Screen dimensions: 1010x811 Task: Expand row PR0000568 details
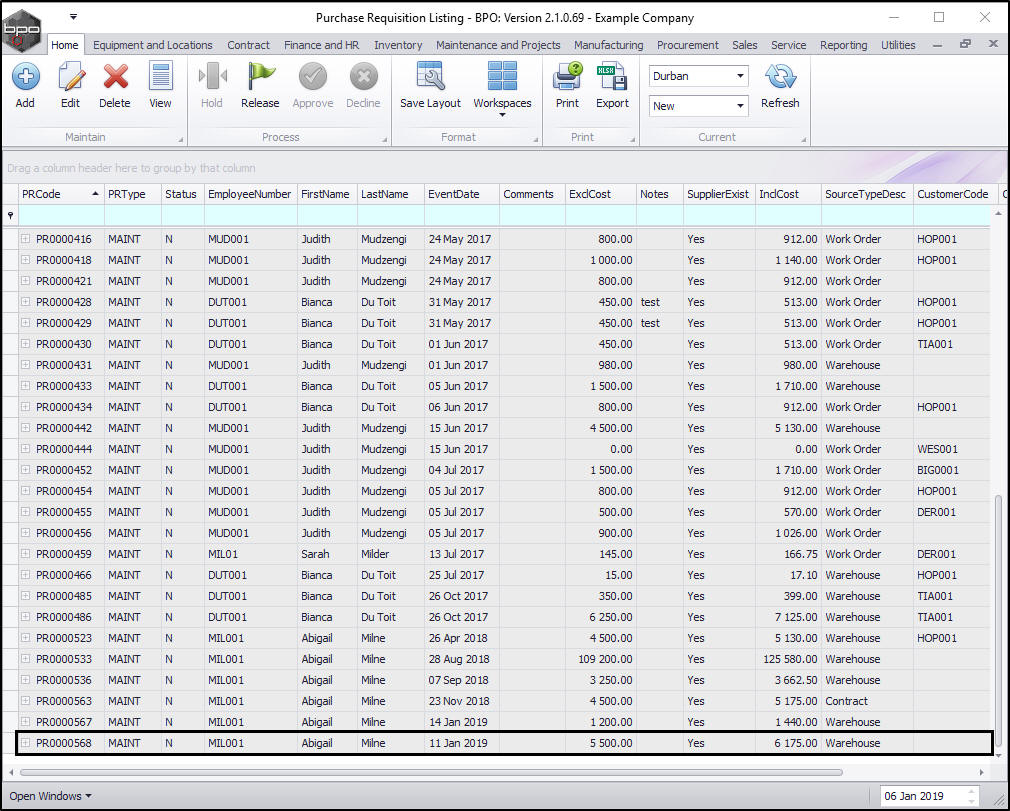[x=26, y=743]
